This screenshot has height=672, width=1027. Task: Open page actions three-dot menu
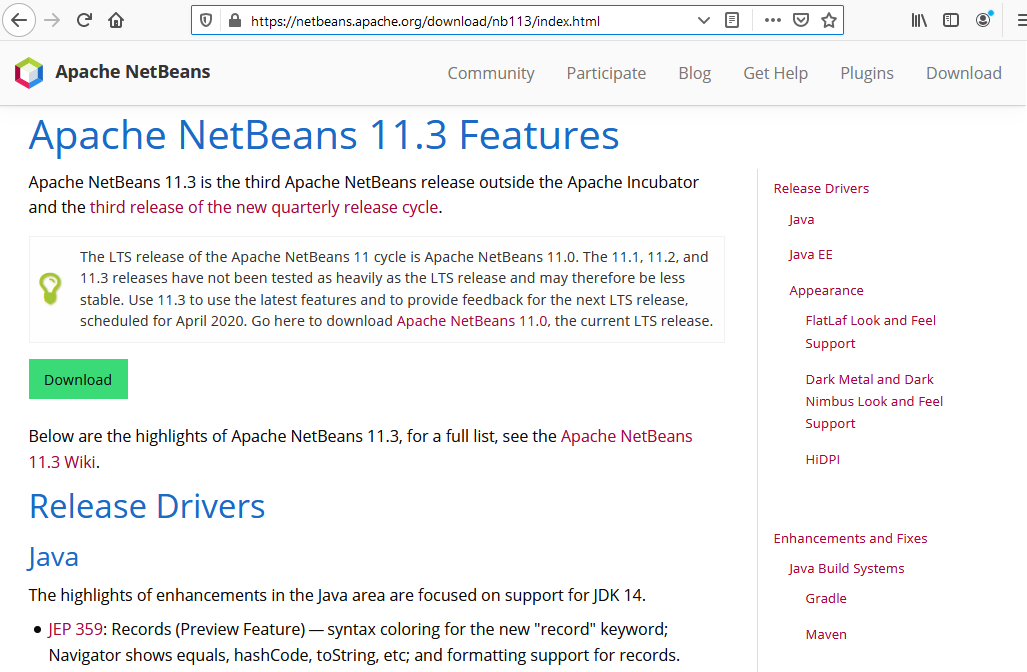point(773,20)
